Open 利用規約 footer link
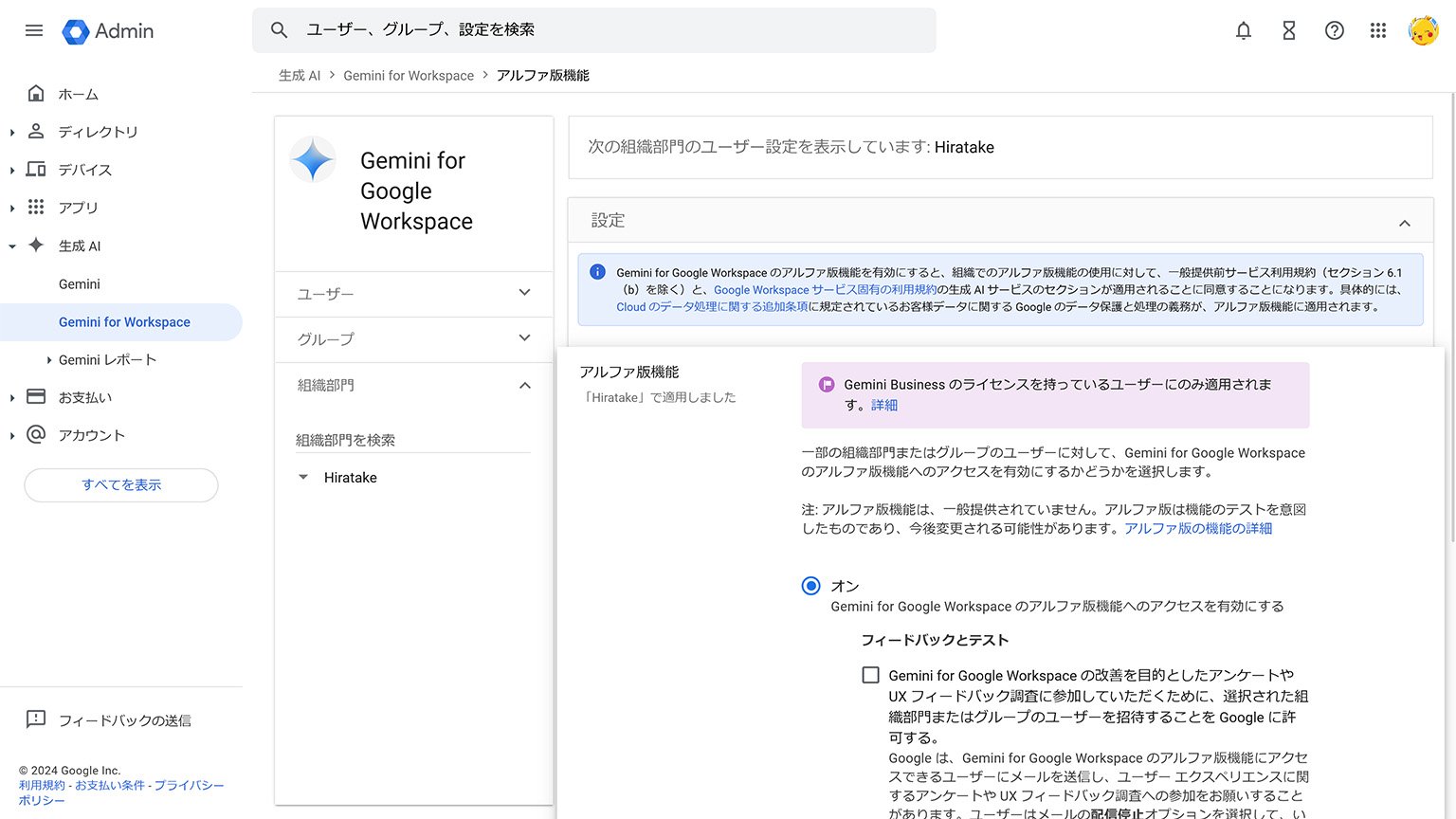This screenshot has height=819, width=1456. 42,786
